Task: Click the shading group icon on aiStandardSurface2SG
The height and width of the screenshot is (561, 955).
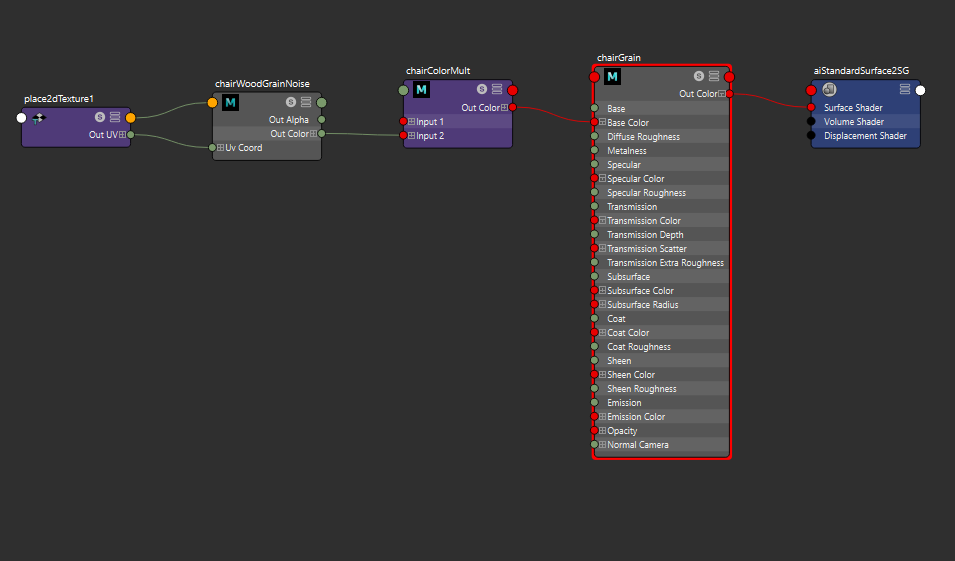Action: (829, 90)
